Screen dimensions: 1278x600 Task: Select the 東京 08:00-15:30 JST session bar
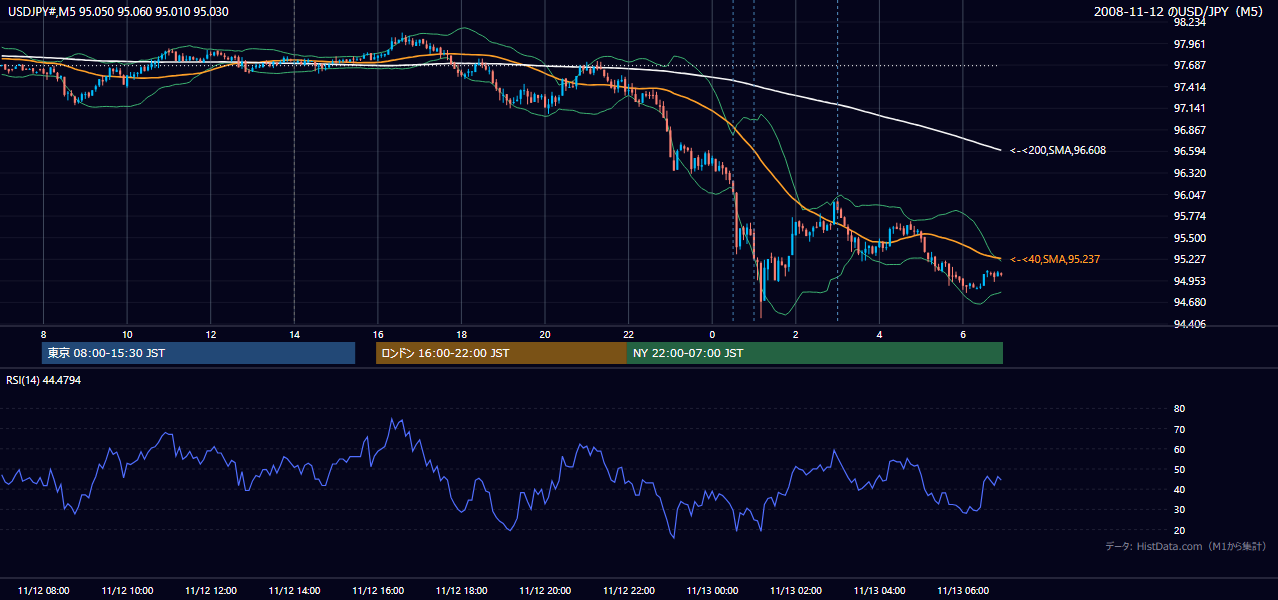[199, 353]
